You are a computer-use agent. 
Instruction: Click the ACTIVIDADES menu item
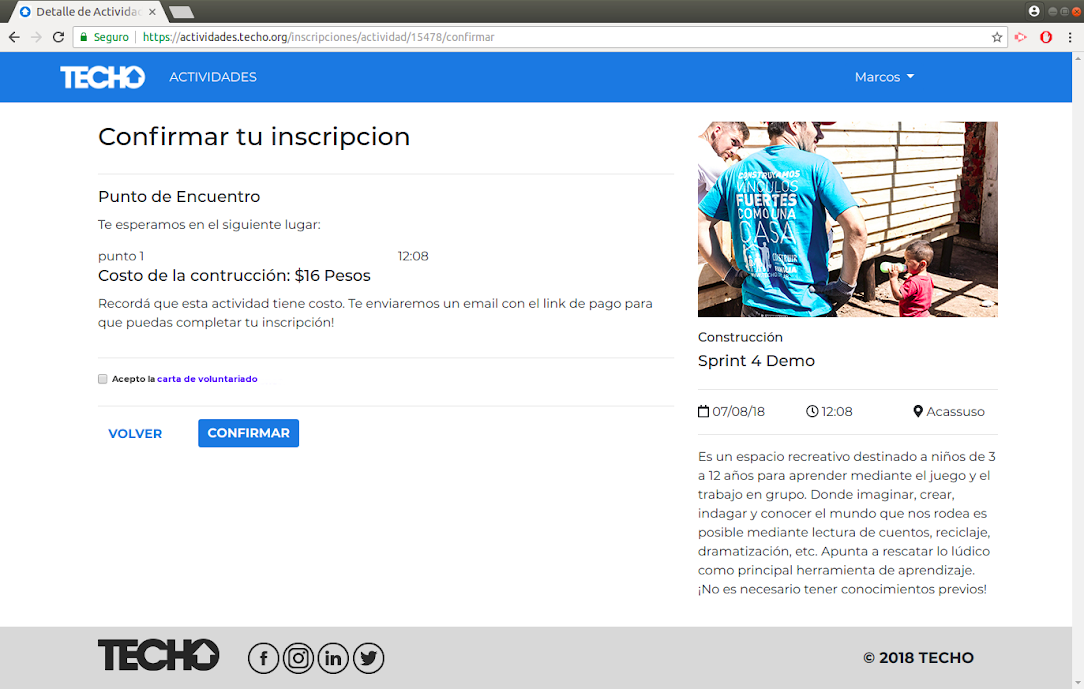click(212, 76)
